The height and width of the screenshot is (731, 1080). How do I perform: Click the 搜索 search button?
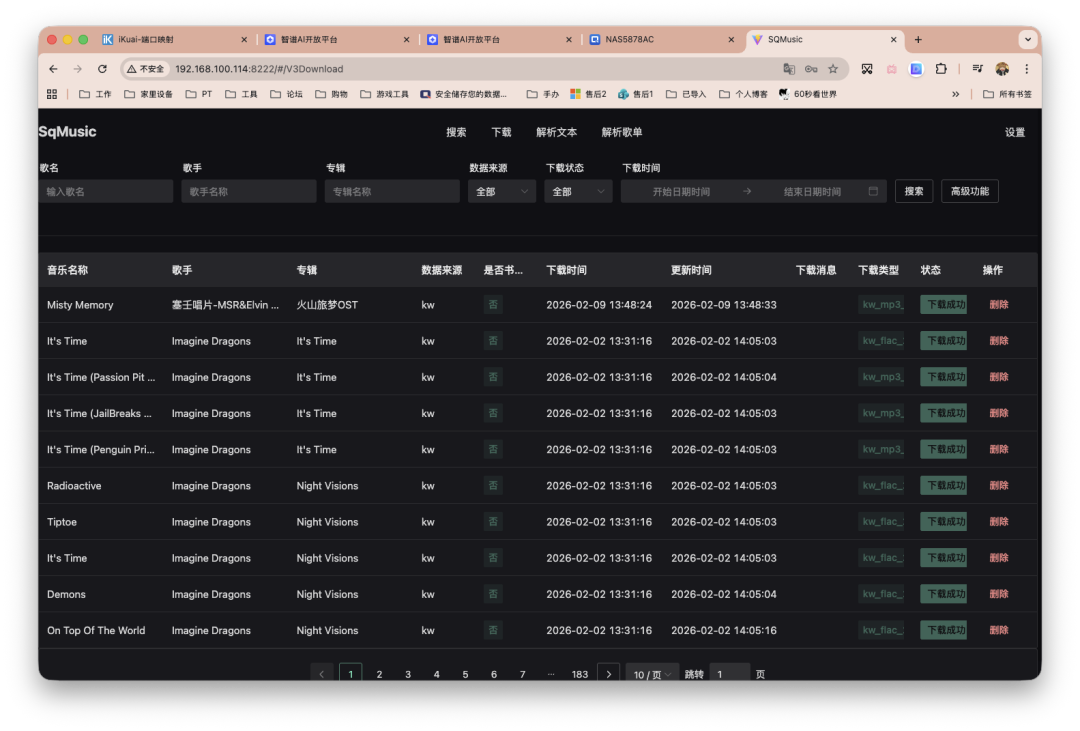click(913, 190)
